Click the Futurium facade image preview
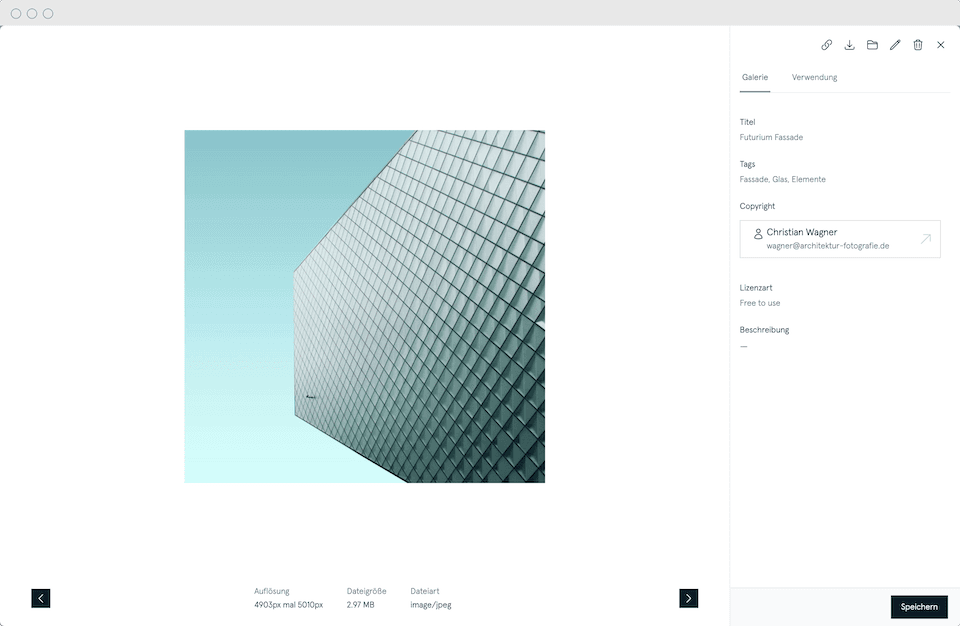Screen dimensions: 960x626 pos(364,306)
